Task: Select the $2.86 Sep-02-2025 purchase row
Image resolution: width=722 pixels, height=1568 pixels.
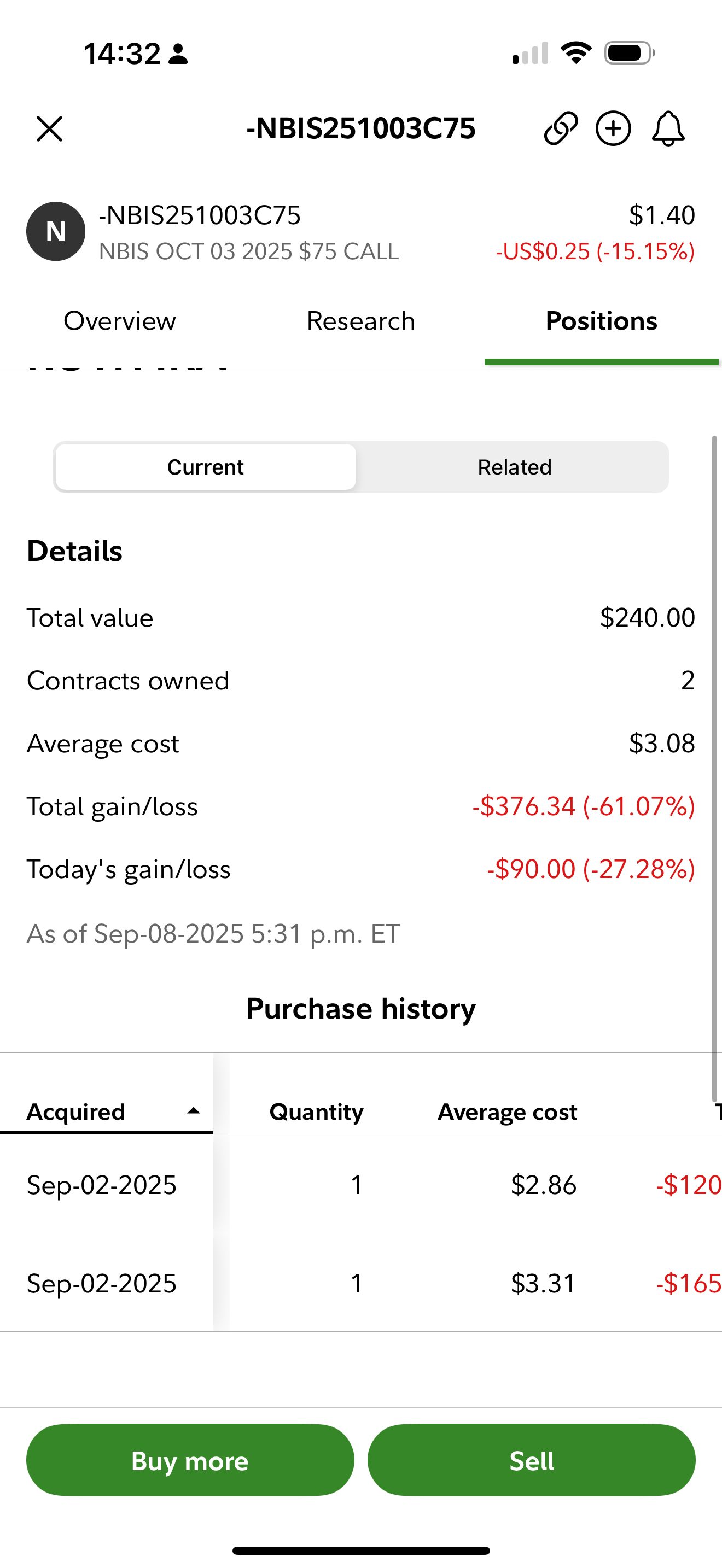Action: (361, 1185)
